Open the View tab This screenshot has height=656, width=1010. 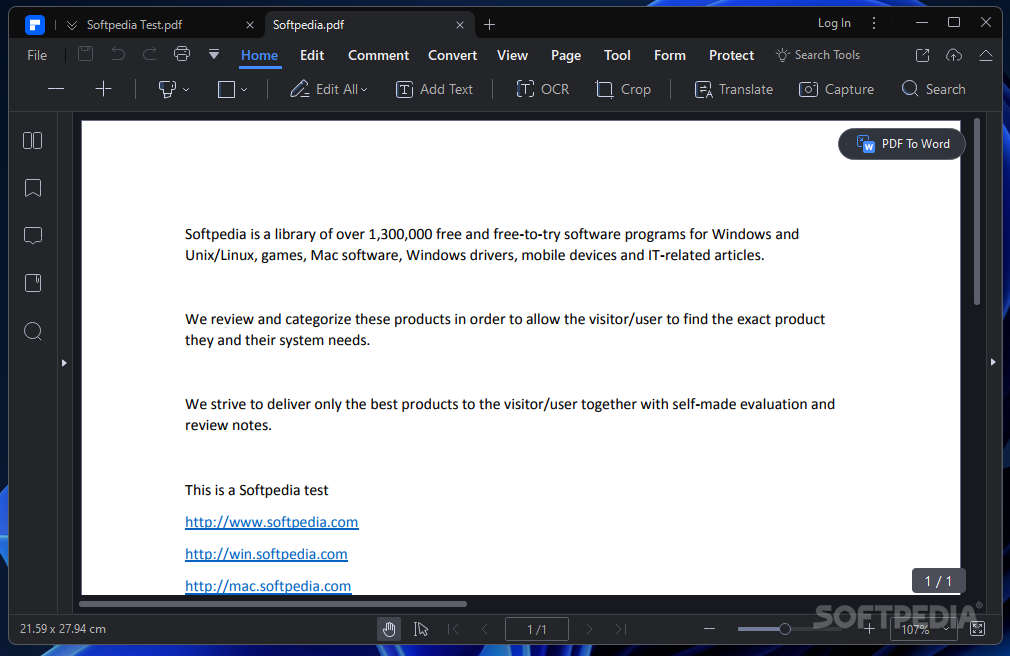[x=512, y=55]
